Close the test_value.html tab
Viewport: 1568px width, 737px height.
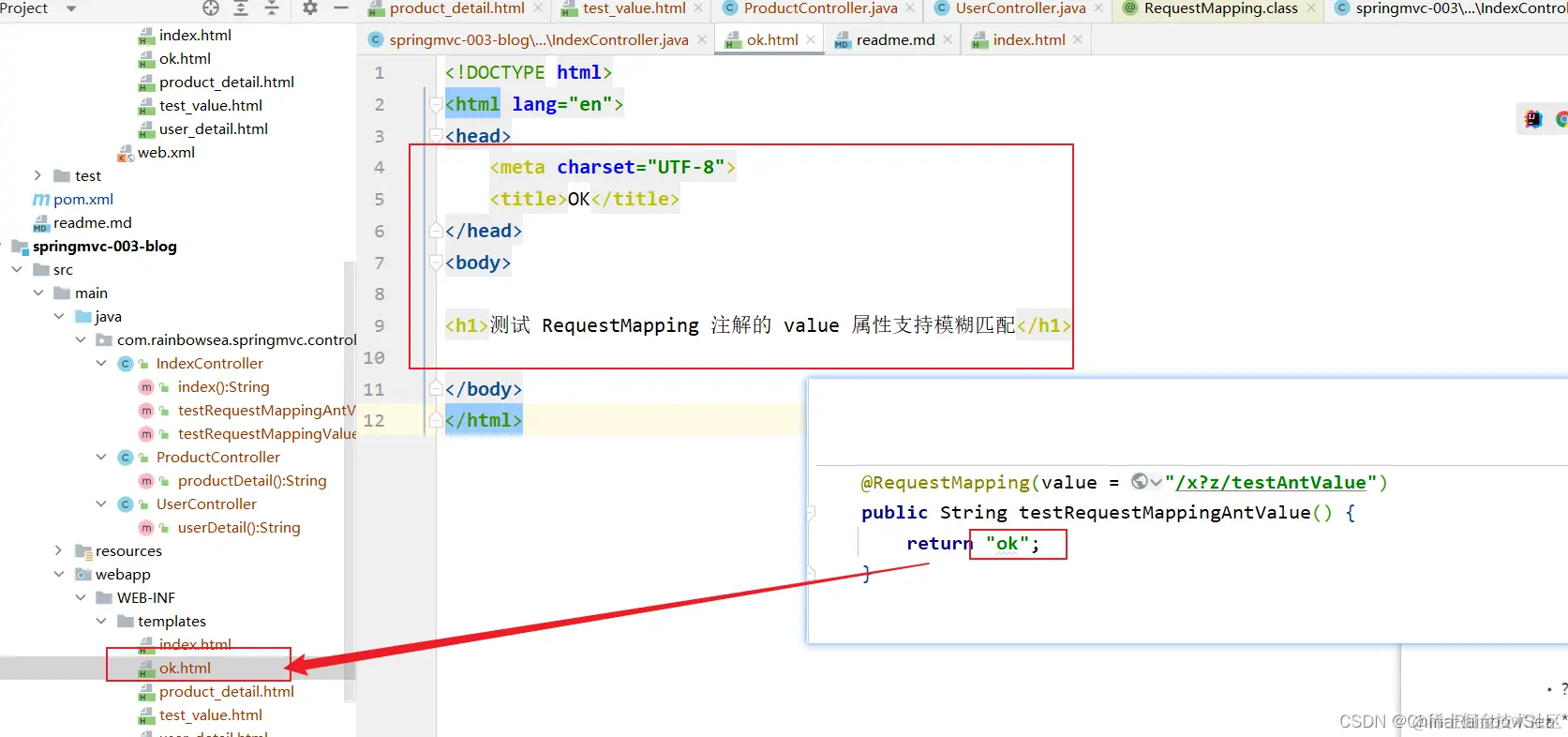click(698, 8)
